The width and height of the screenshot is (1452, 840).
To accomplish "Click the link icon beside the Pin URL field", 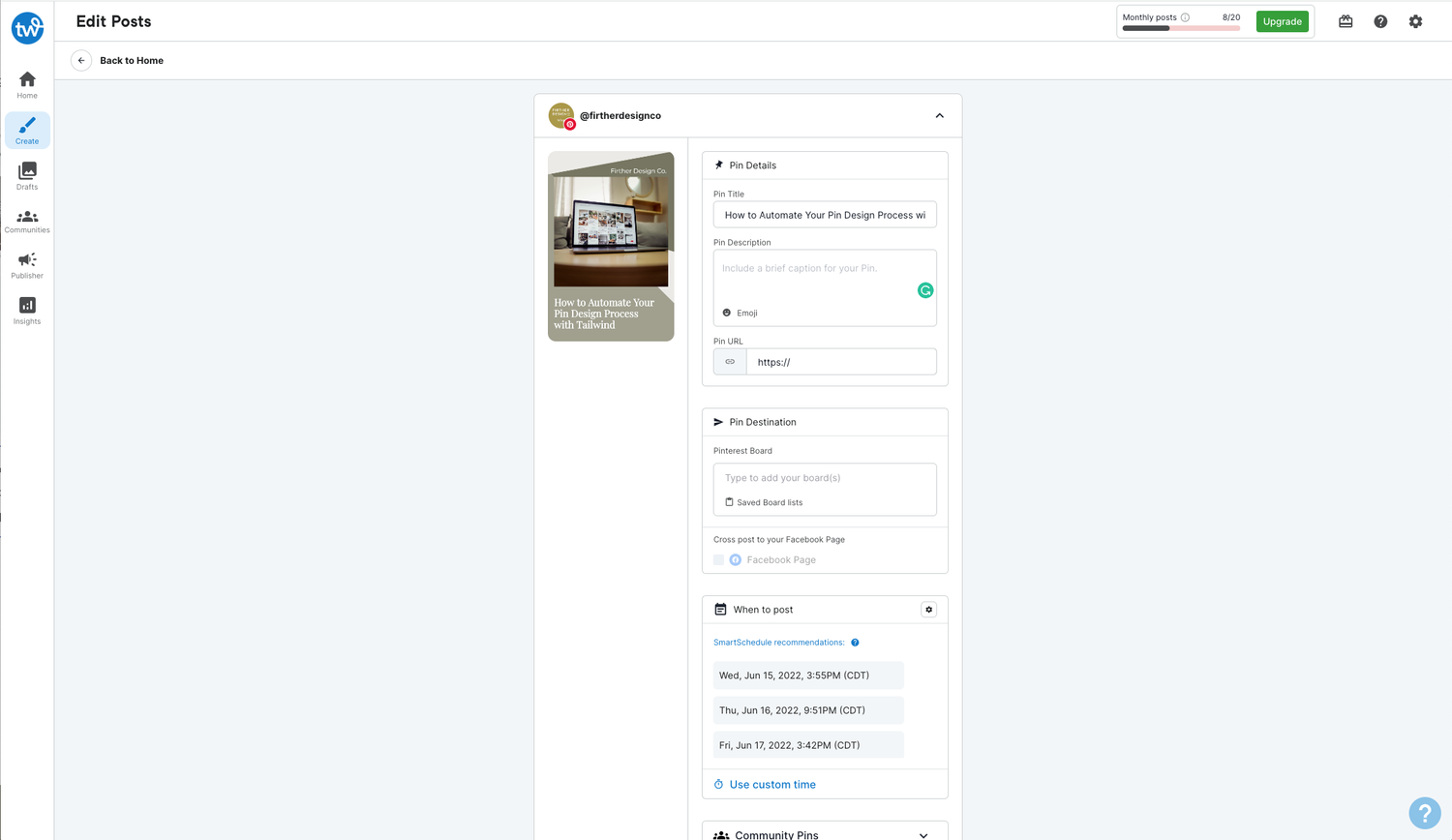I will tap(729, 361).
